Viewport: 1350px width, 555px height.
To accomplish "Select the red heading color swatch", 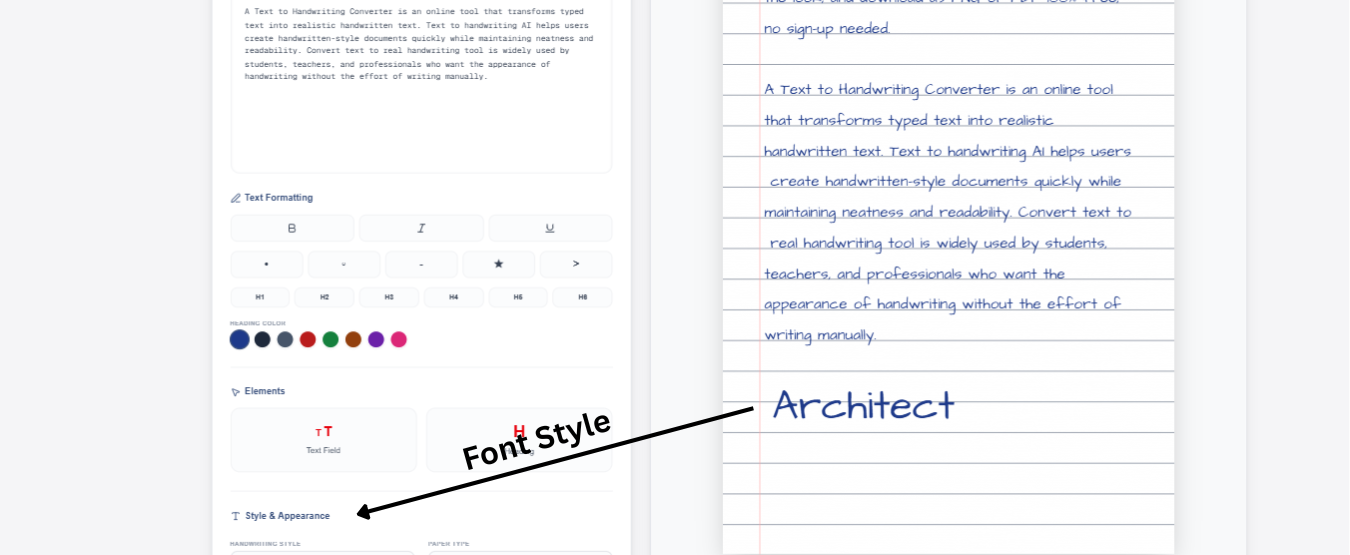I will click(x=308, y=339).
